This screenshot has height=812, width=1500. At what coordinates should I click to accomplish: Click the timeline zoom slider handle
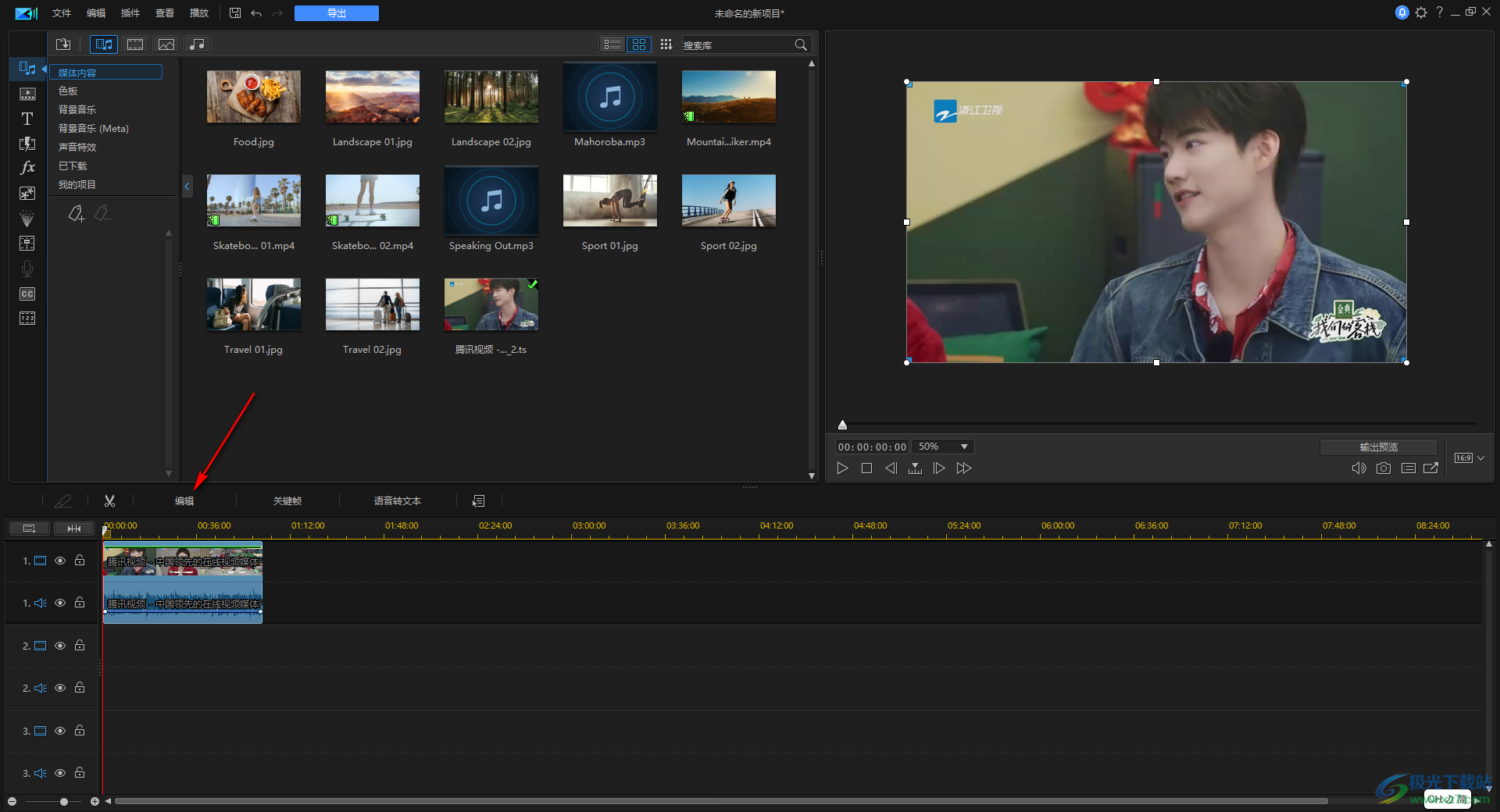64,801
